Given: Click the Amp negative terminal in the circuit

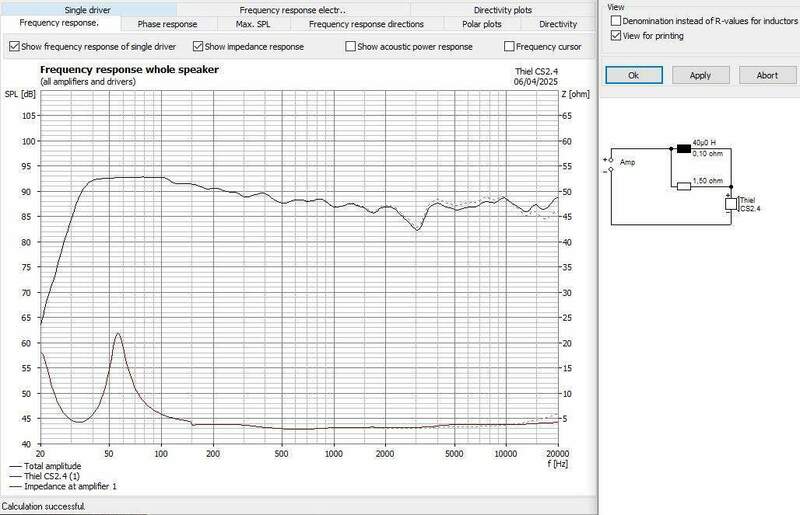Looking at the screenshot, I should (x=611, y=170).
